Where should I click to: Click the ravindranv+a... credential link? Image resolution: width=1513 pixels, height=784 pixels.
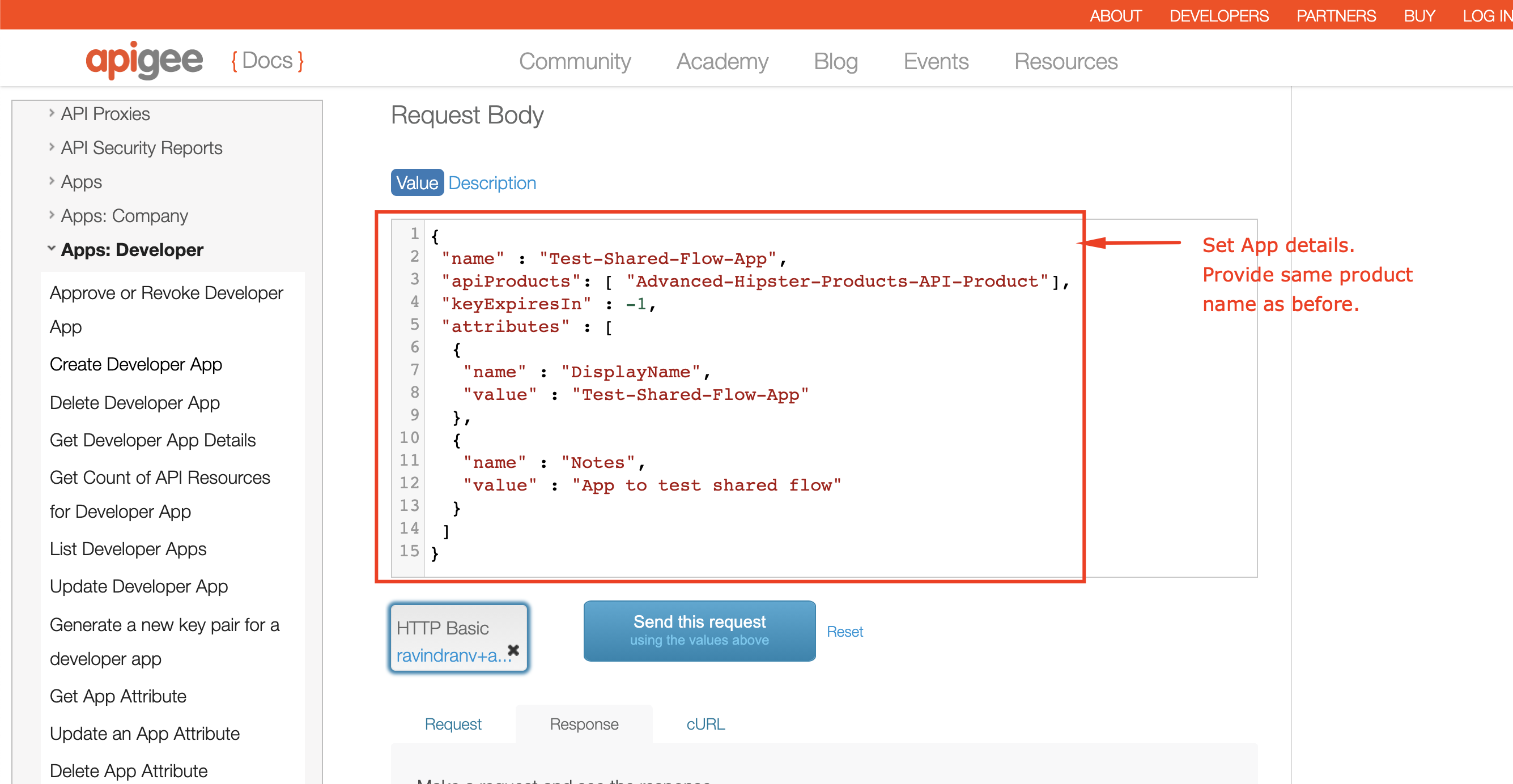[453, 655]
